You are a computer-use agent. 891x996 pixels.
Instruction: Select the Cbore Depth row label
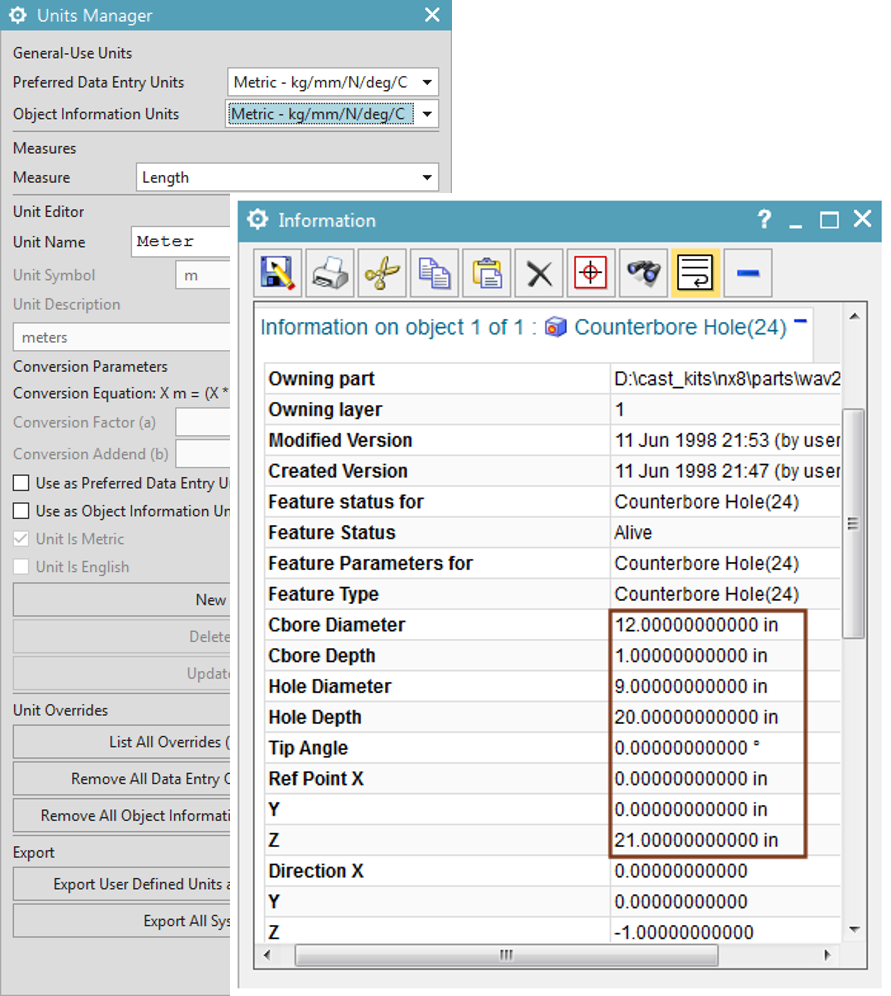[321, 656]
